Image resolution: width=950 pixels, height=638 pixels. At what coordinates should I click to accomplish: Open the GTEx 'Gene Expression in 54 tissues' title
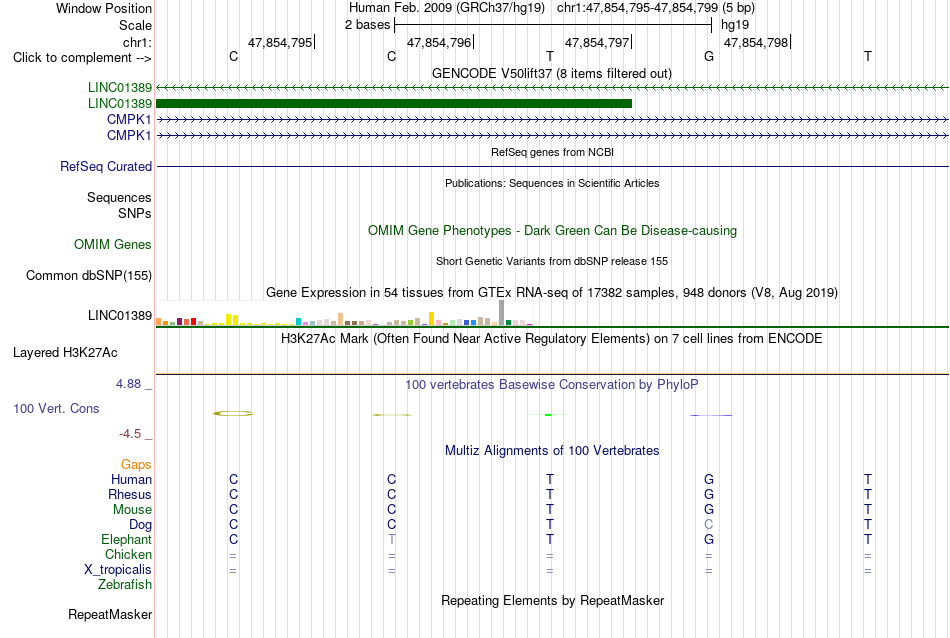tap(552, 293)
